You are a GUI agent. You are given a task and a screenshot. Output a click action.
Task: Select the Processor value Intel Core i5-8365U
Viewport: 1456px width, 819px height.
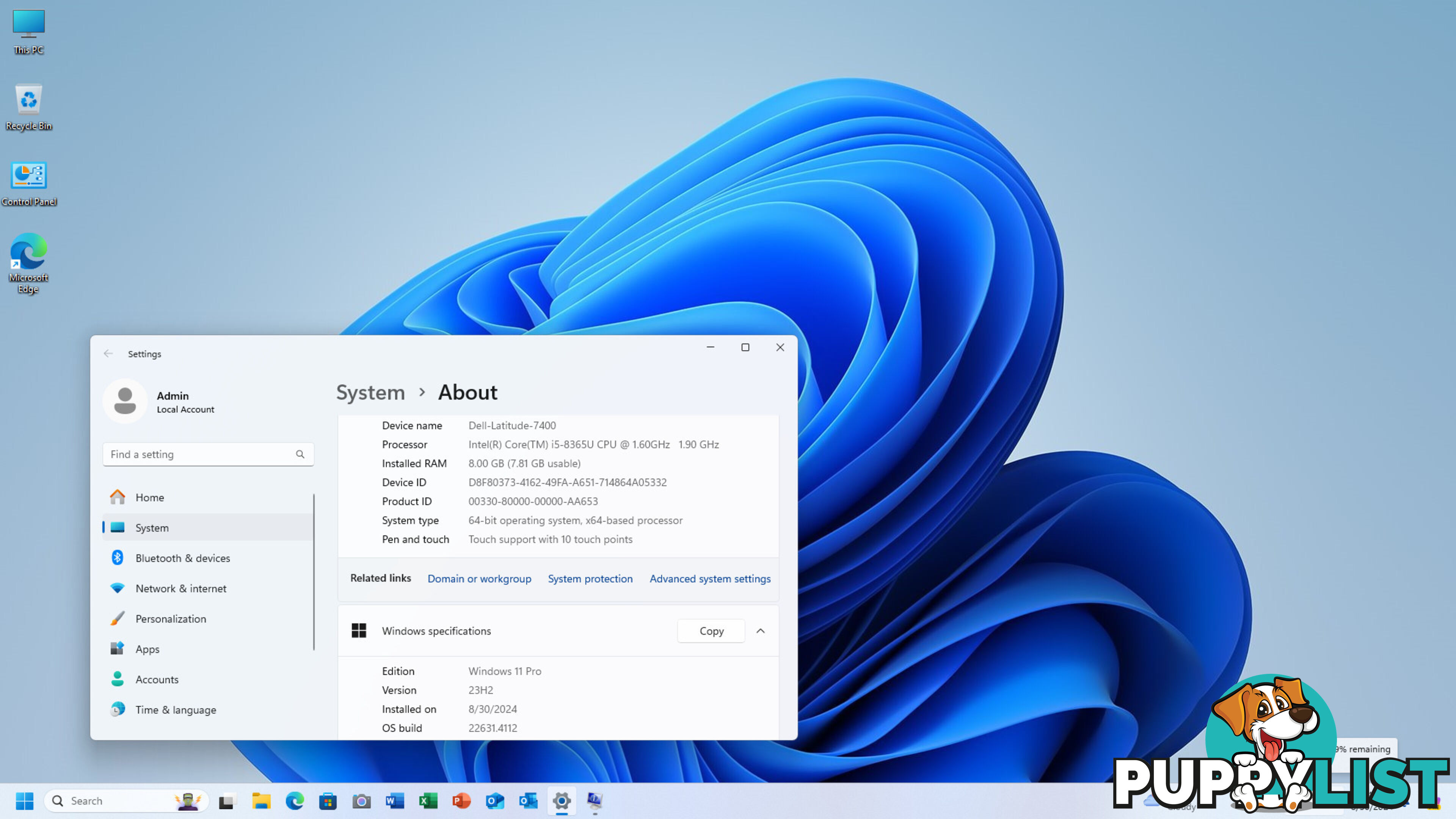(x=593, y=444)
